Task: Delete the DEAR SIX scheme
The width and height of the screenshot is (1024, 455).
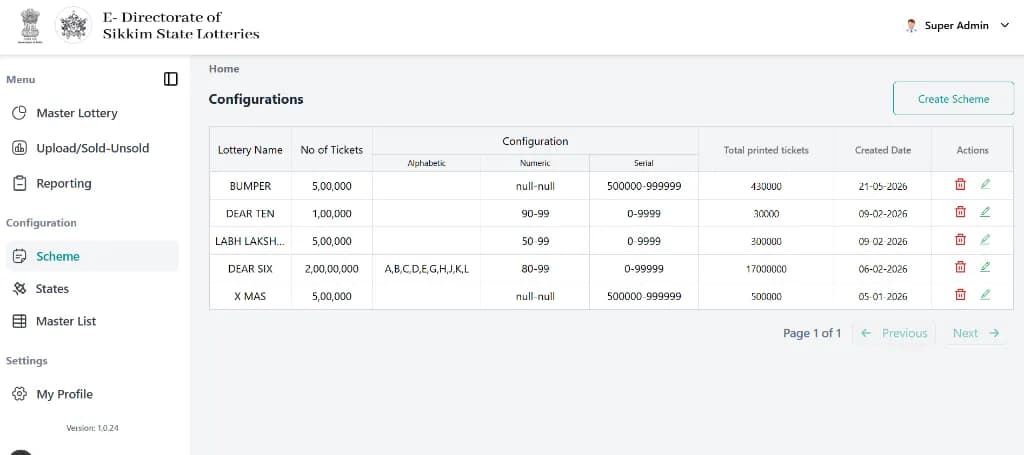Action: click(960, 267)
